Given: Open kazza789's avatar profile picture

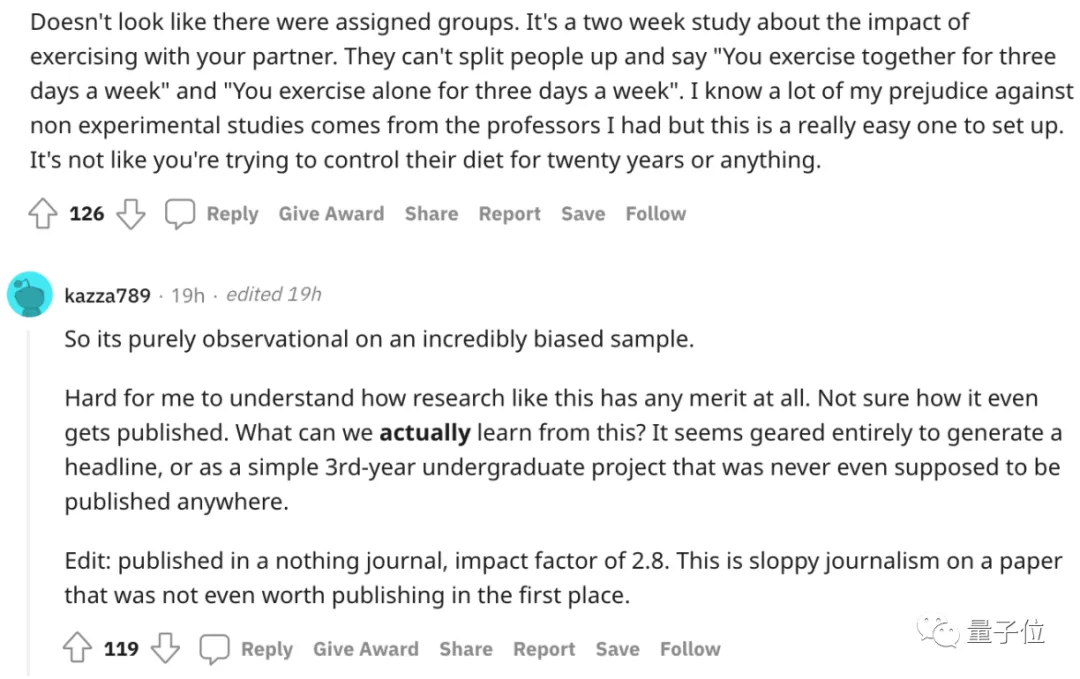Looking at the screenshot, I should click(30, 295).
